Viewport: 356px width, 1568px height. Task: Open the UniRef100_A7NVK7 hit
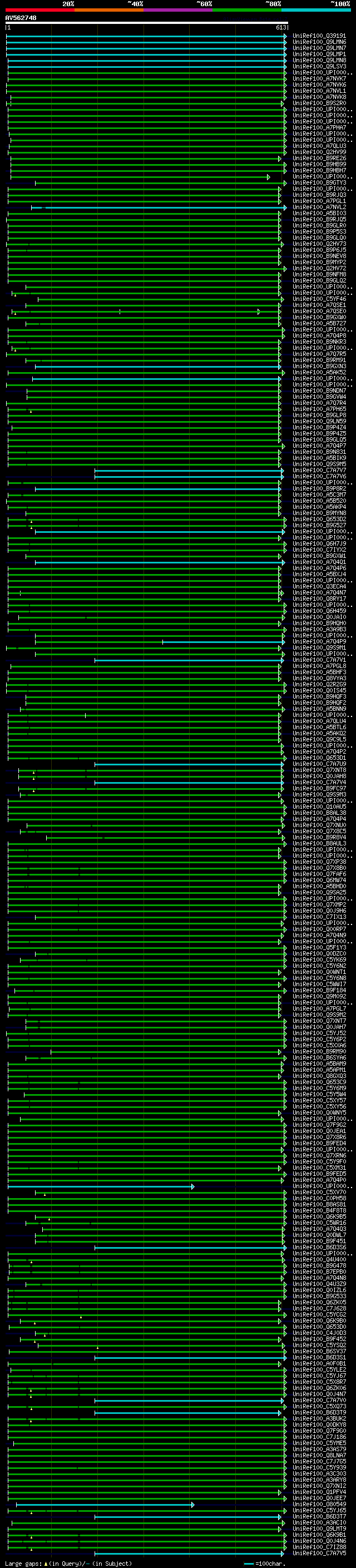tap(319, 79)
